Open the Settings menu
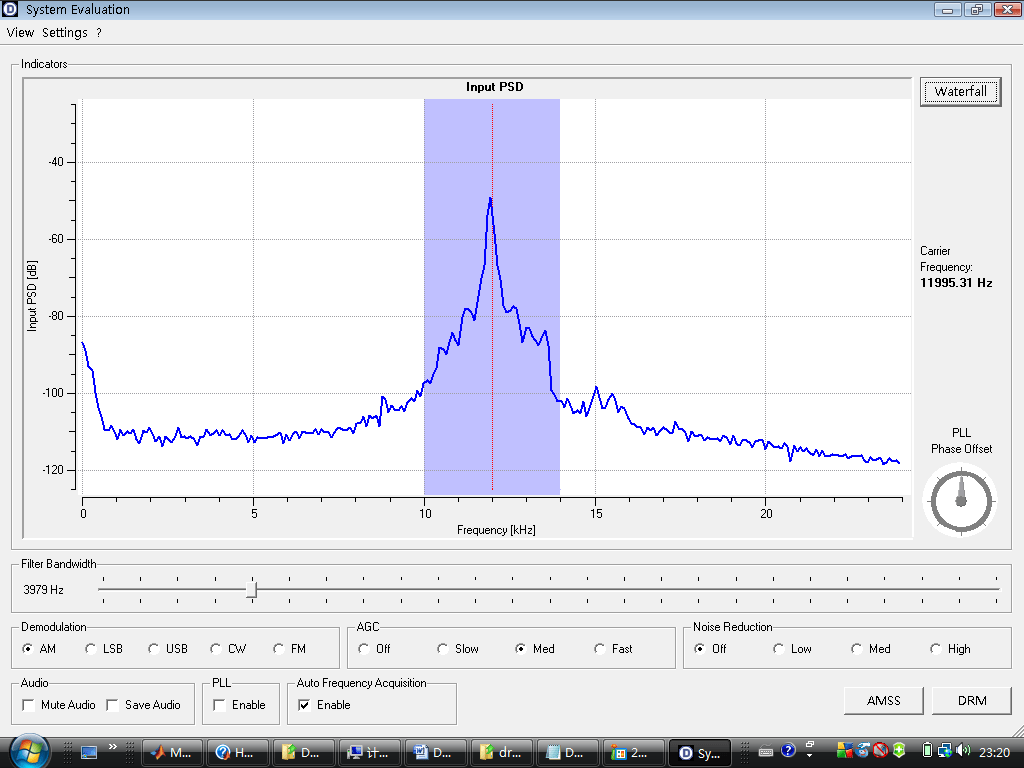Viewport: 1024px width, 768px height. pos(65,33)
